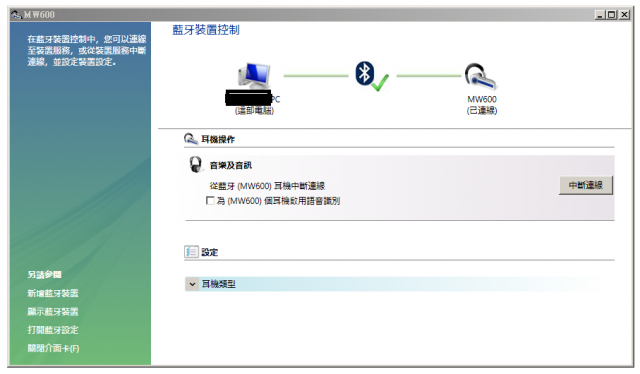Click the 藍牙裝置控制 heading text
Screen dimensions: 640x374
tap(206, 30)
